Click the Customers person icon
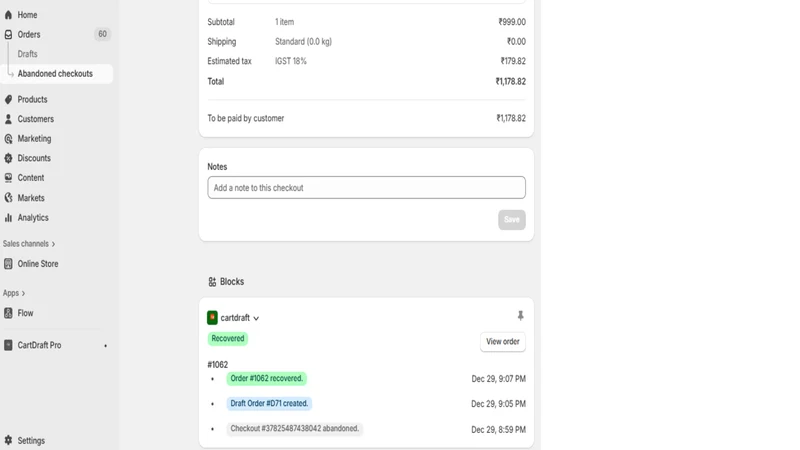 (x=8, y=119)
